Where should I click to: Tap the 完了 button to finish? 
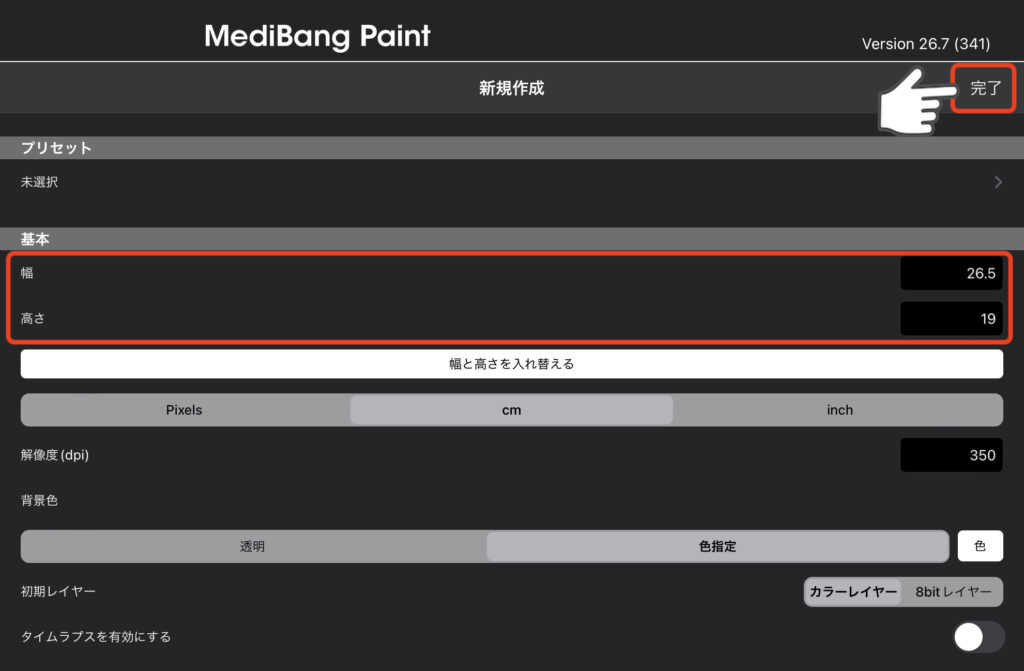(985, 88)
